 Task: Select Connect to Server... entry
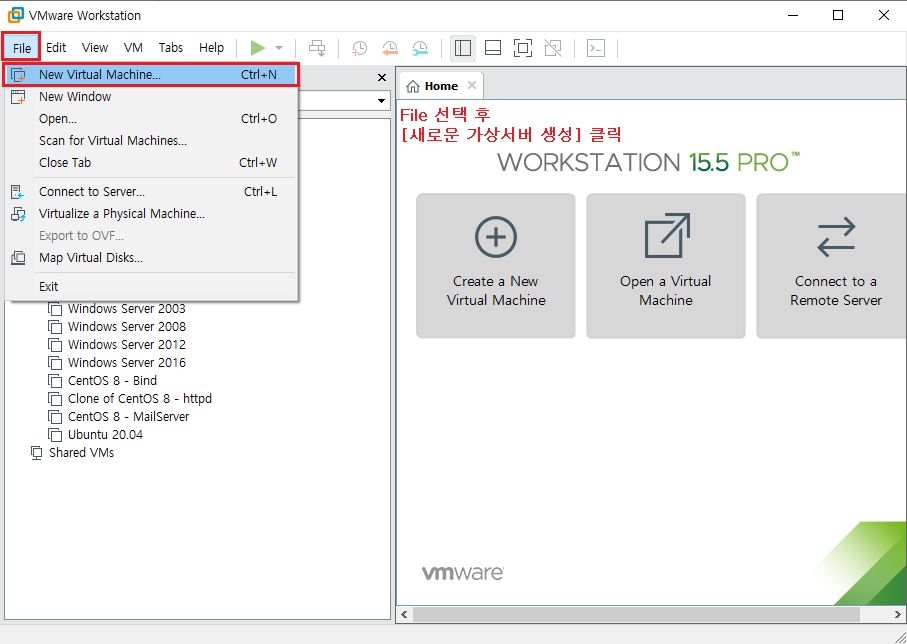(x=152, y=192)
